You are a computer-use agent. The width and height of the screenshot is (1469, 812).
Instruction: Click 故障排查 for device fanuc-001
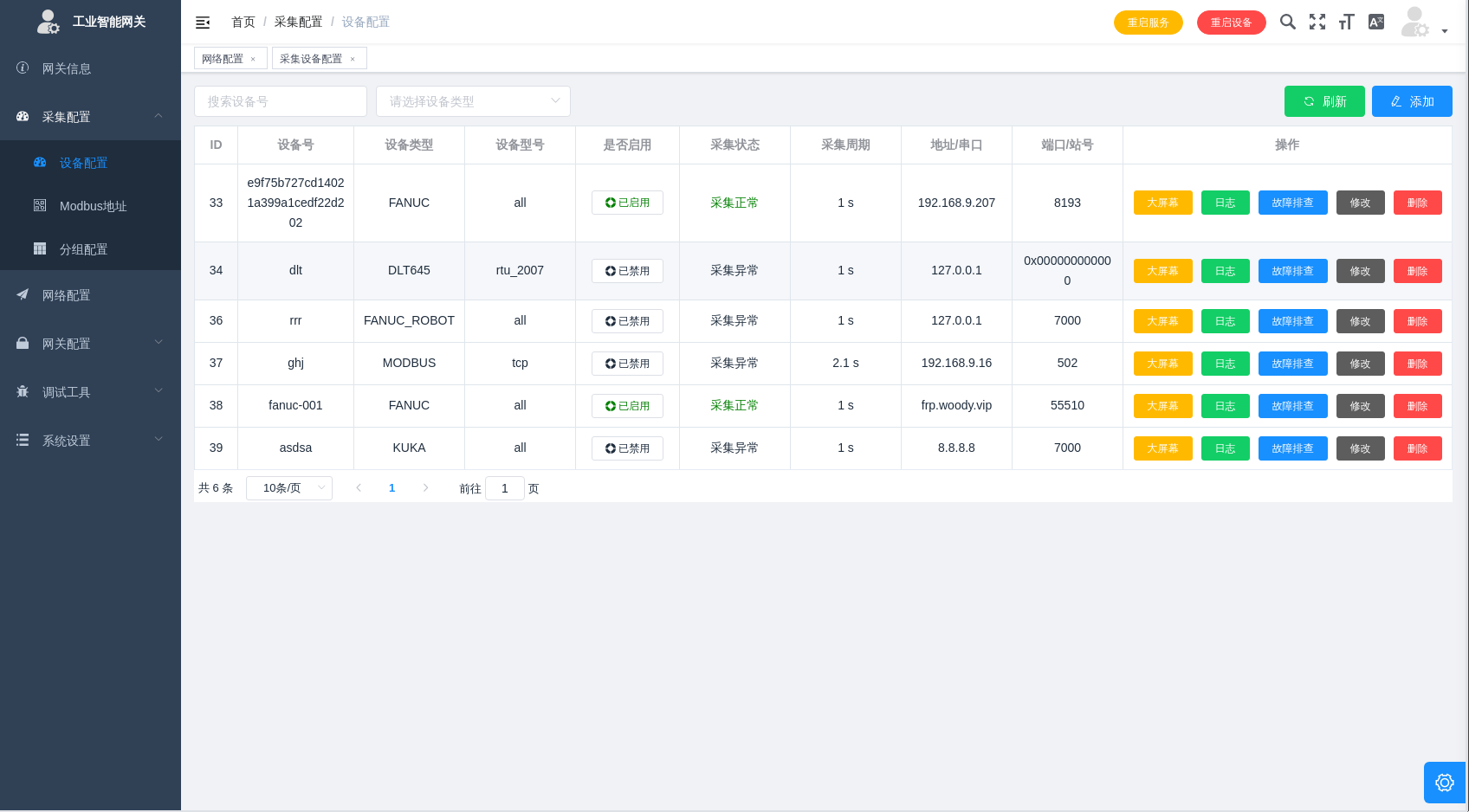(x=1293, y=406)
